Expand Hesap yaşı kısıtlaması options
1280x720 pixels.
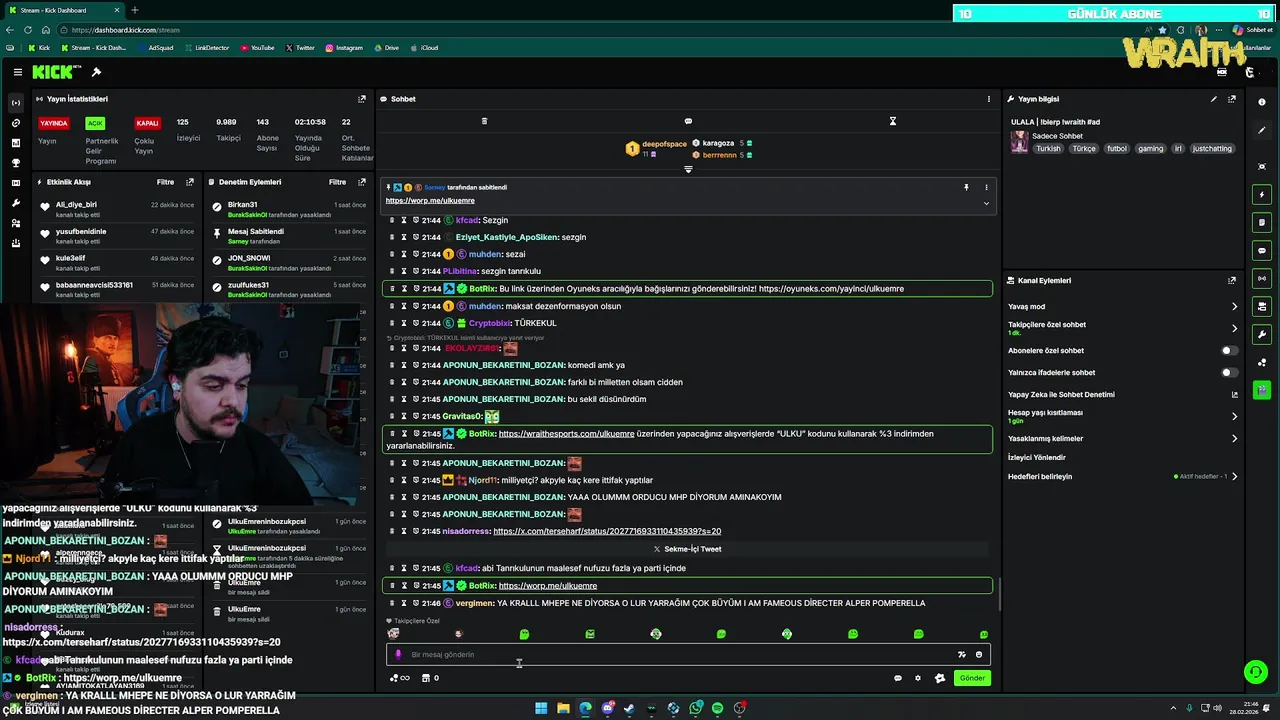pyautogui.click(x=1234, y=416)
